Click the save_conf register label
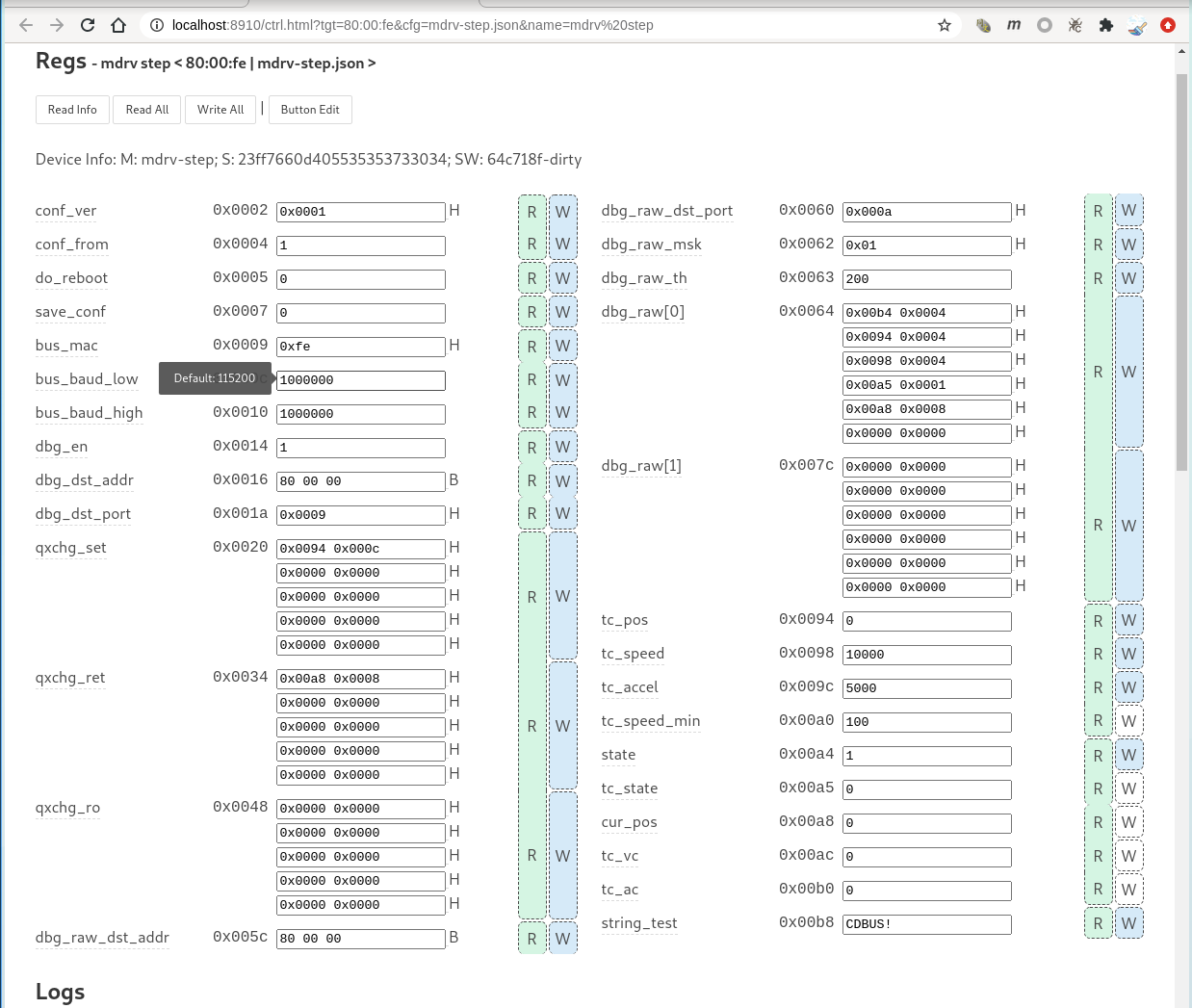 pyautogui.click(x=70, y=312)
